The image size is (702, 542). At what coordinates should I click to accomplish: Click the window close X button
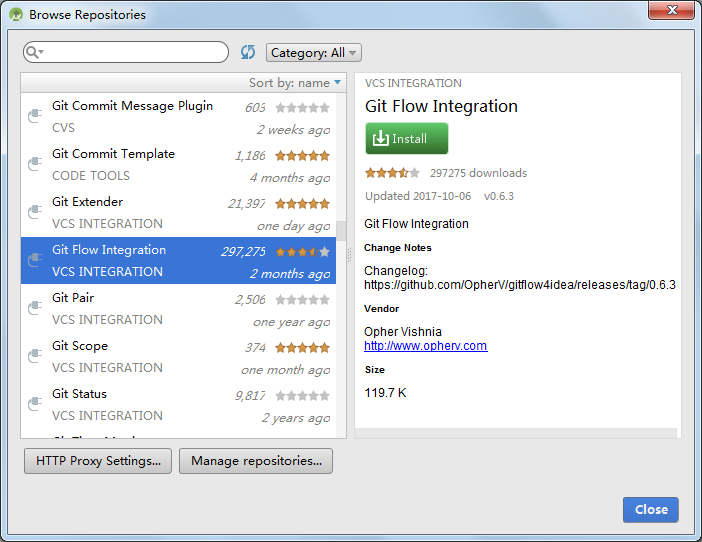click(671, 10)
